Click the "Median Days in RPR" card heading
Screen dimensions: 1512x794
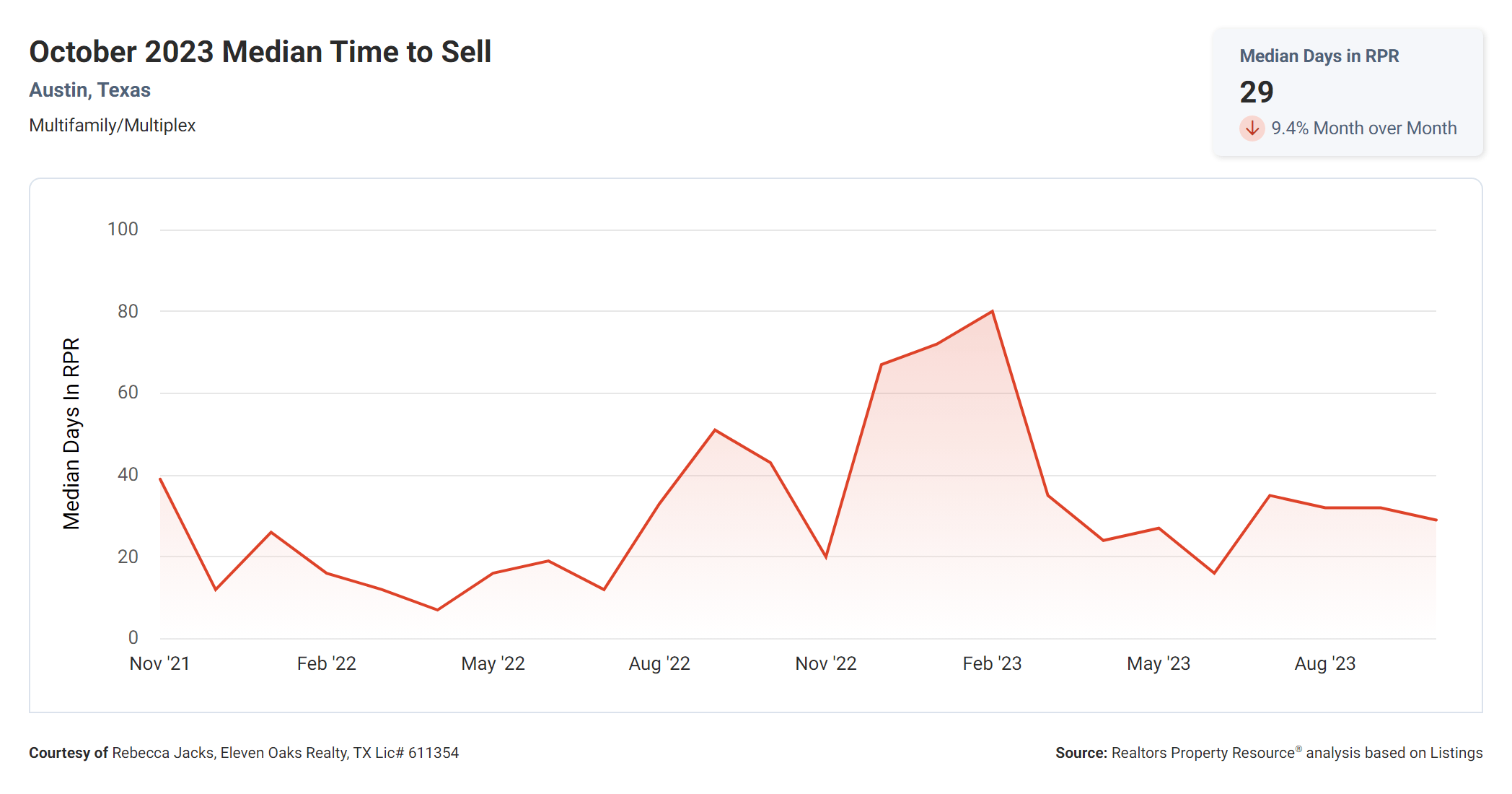[x=1319, y=56]
